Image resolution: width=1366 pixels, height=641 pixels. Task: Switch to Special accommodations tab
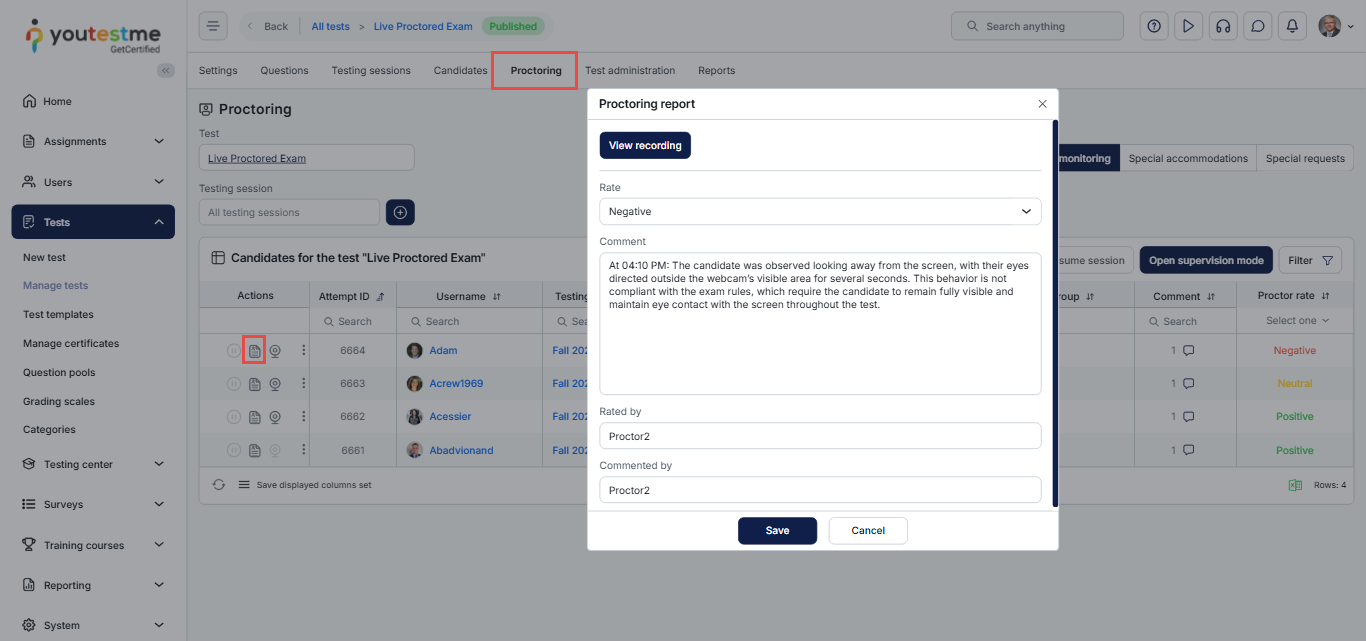(x=1188, y=158)
